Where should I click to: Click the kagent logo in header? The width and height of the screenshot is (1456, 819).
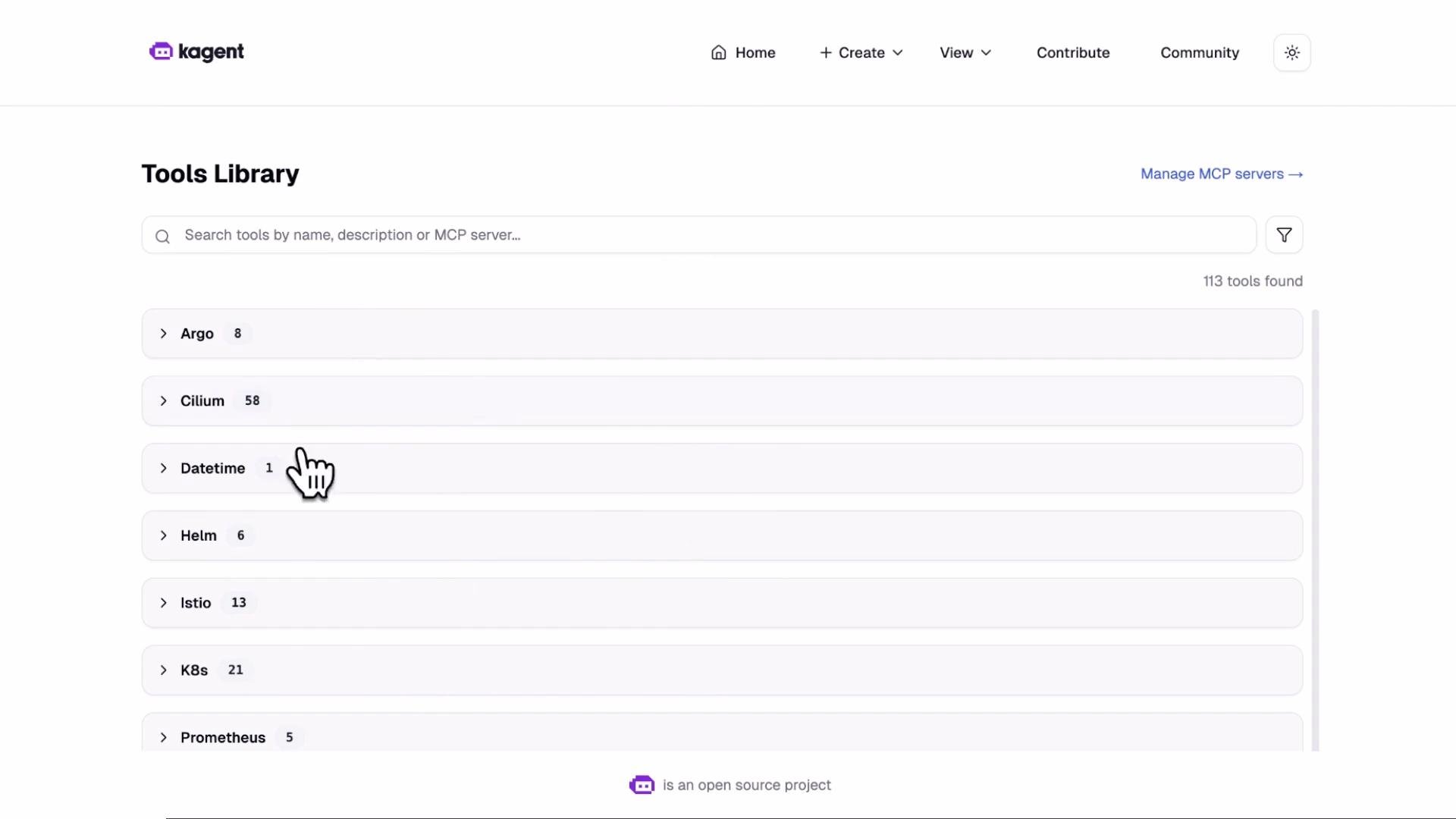pos(196,52)
